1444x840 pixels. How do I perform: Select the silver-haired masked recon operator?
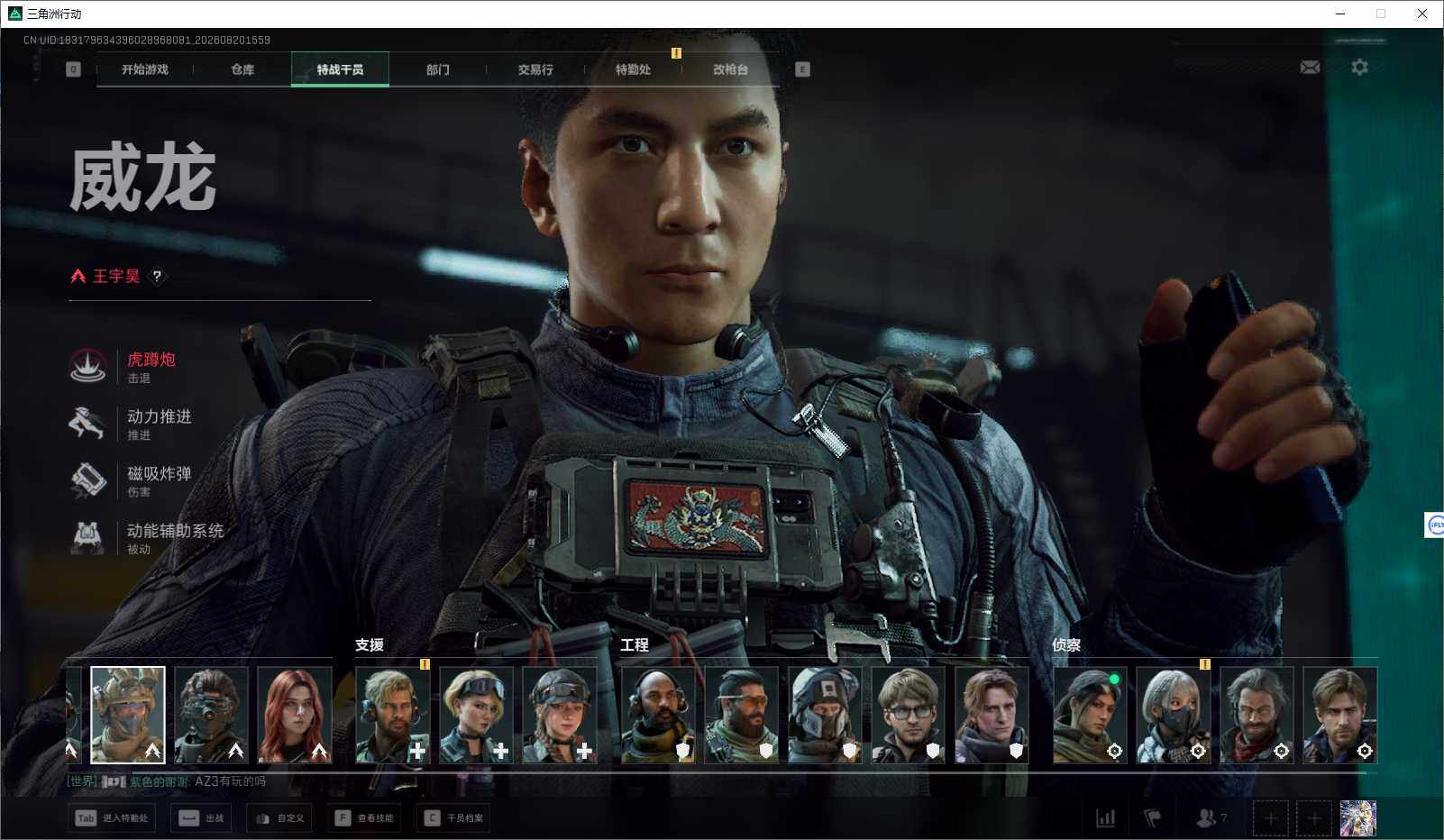coord(1174,715)
